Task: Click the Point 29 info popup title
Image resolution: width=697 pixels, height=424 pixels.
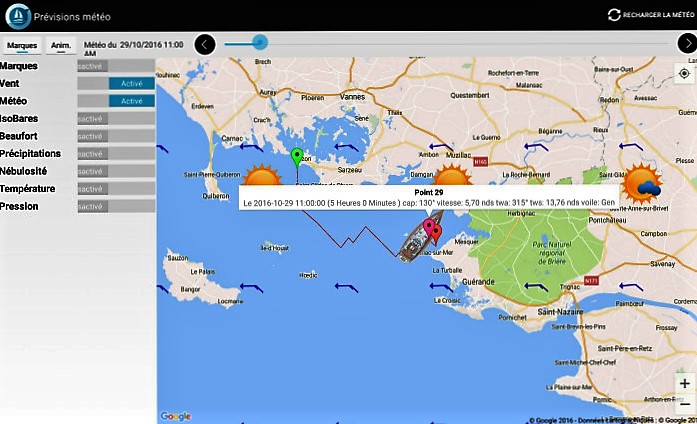Action: coord(429,192)
